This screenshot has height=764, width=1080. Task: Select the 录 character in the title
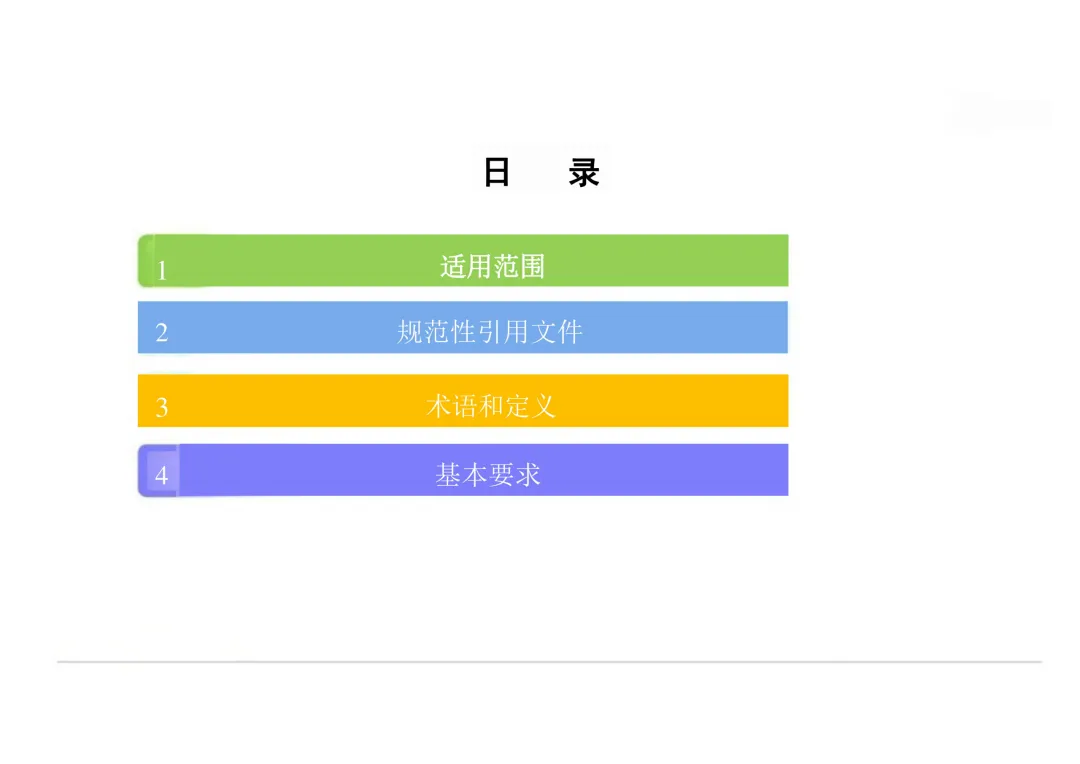click(584, 172)
